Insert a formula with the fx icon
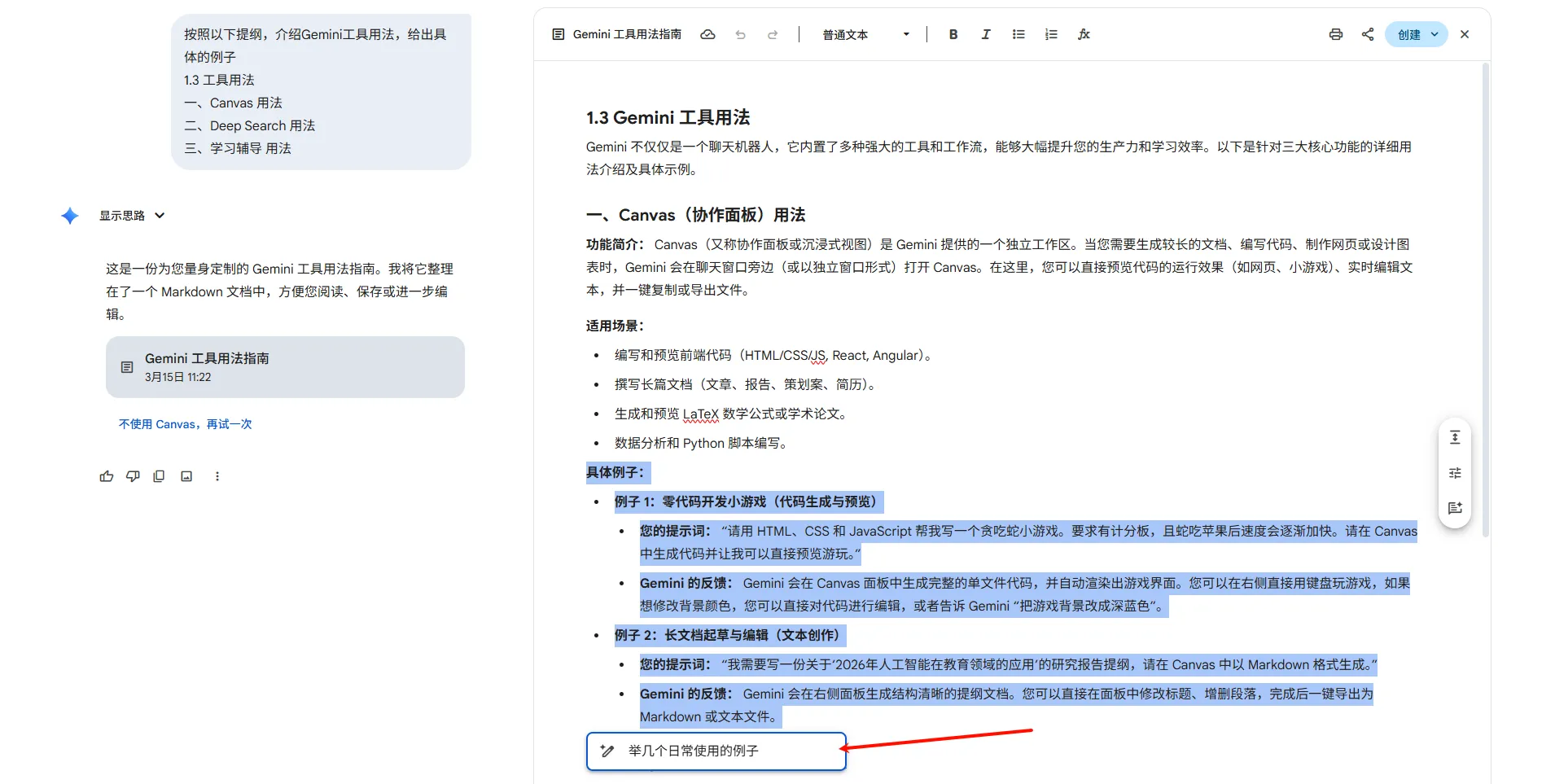The height and width of the screenshot is (784, 1555). click(x=1084, y=34)
